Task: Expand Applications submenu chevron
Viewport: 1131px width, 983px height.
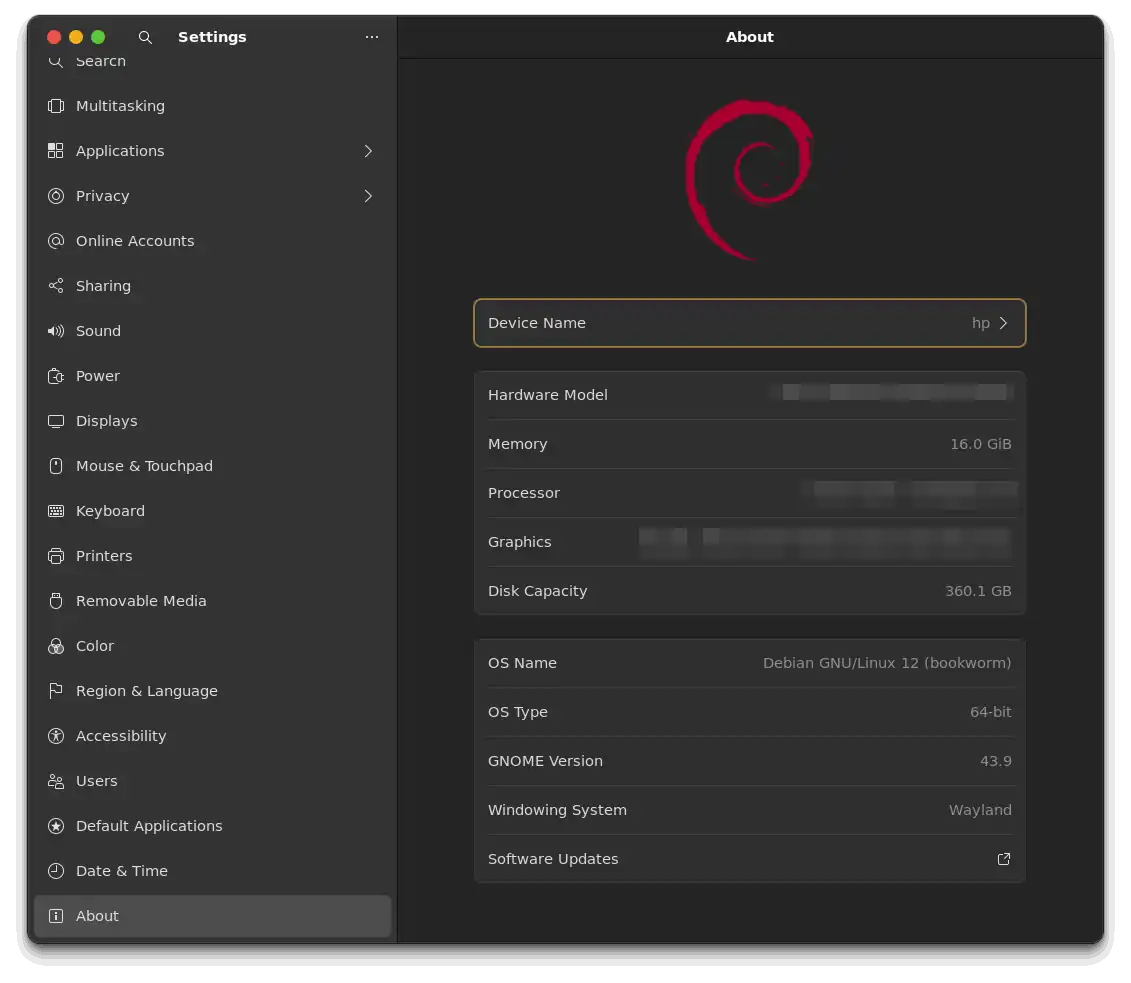Action: click(368, 151)
